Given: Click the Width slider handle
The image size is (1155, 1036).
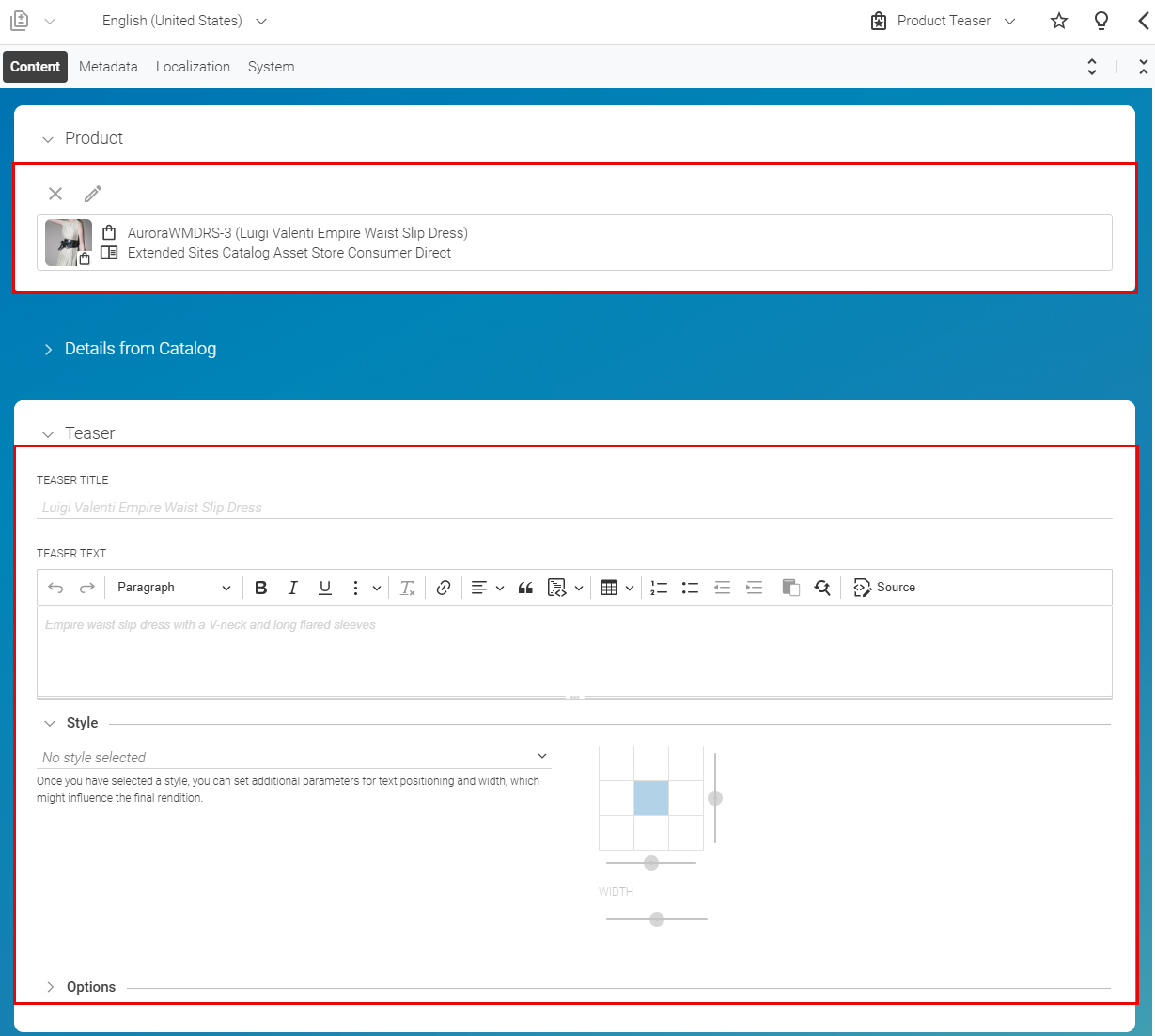Looking at the screenshot, I should coord(657,919).
